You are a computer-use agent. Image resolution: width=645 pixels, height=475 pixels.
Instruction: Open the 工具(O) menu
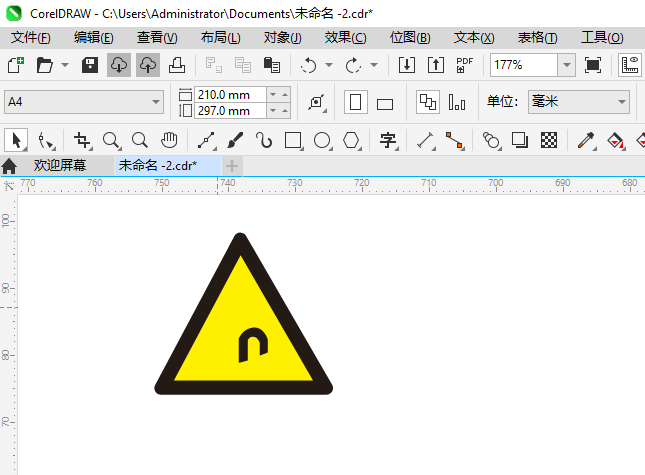(x=602, y=38)
